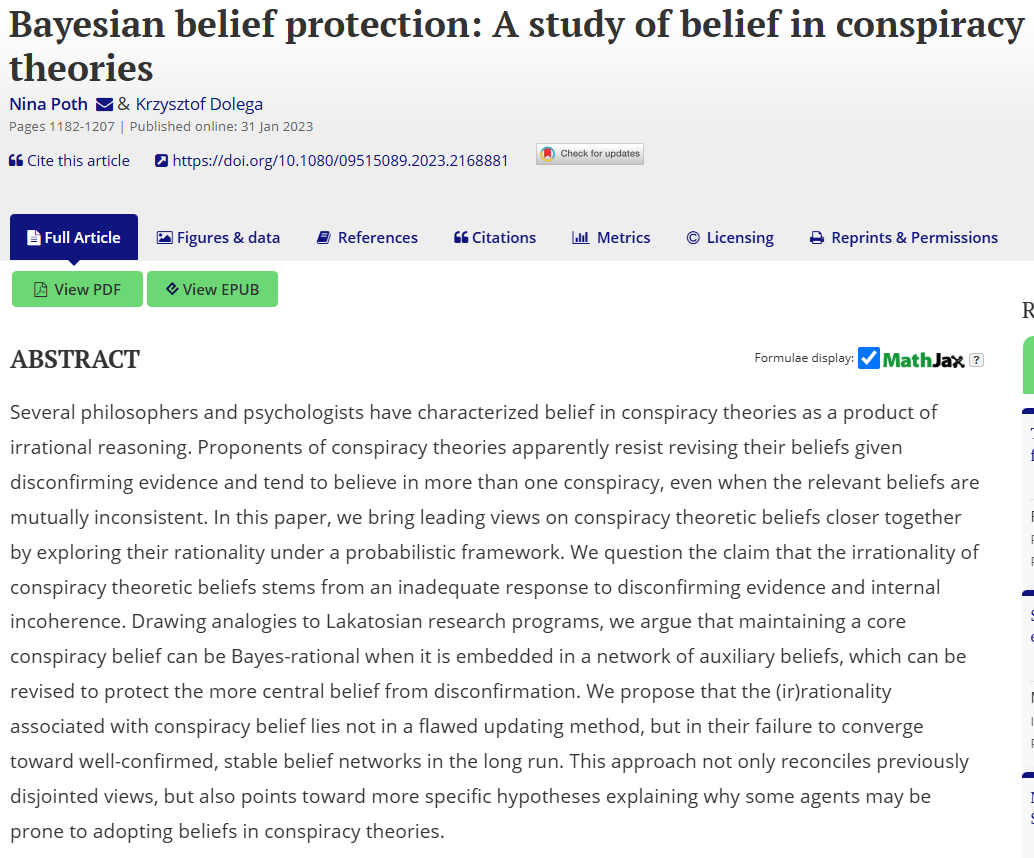
Task: Open the DOI link for the article
Action: 340,160
